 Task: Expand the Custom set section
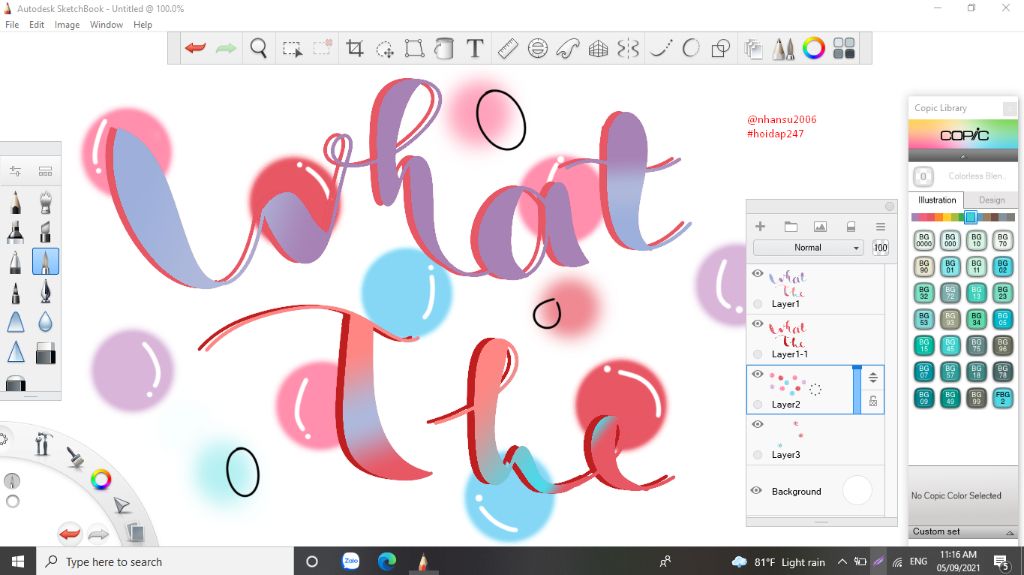(x=963, y=532)
